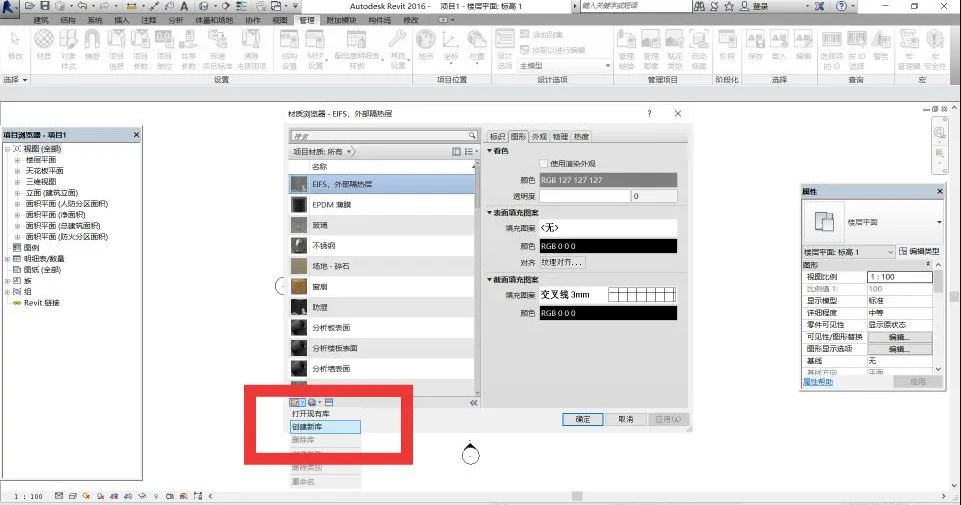Switch to the 外观 tab
The image size is (961, 505).
[539, 137]
